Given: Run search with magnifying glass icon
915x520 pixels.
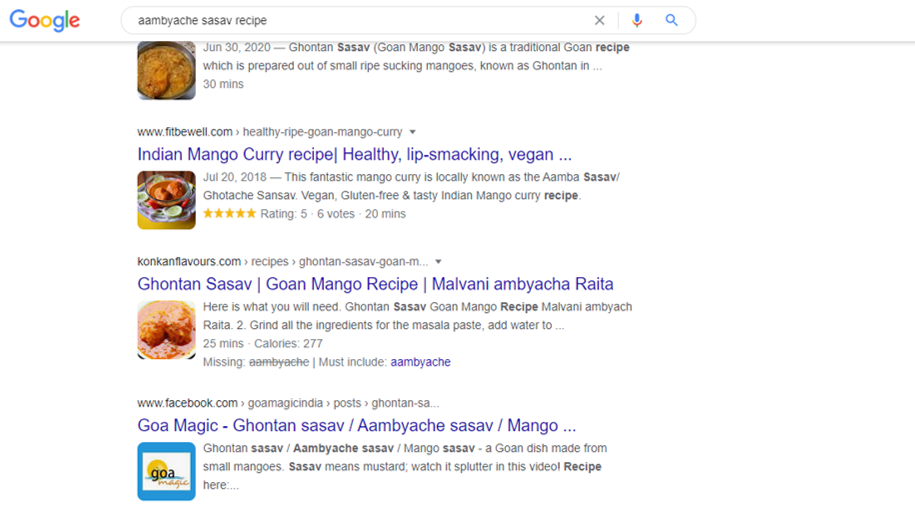Looking at the screenshot, I should pyautogui.click(x=672, y=20).
